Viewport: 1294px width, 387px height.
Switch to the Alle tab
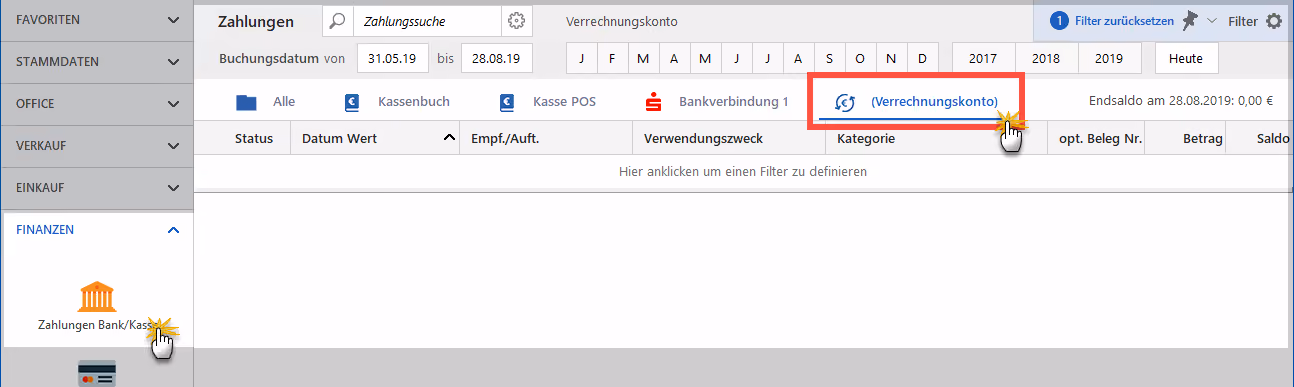click(265, 101)
